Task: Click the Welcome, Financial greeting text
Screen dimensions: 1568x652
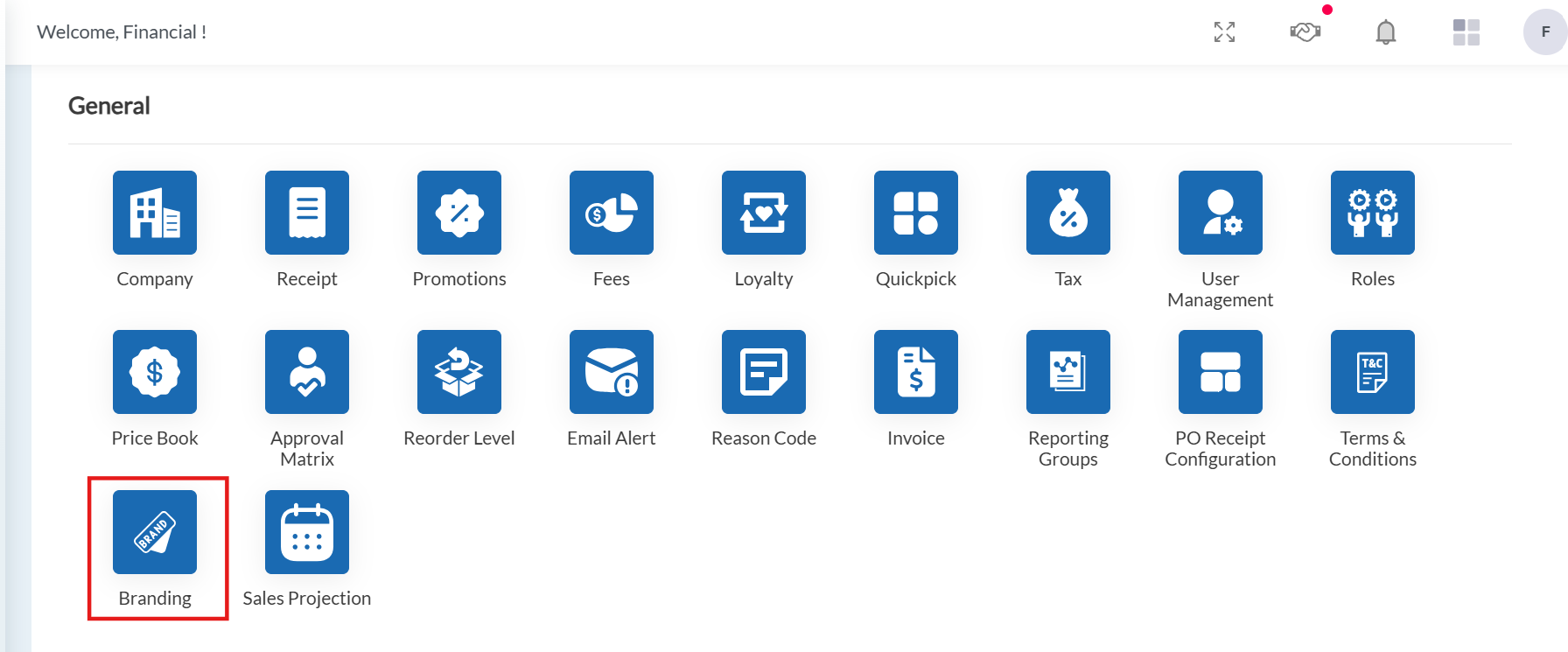Action: pos(122,32)
